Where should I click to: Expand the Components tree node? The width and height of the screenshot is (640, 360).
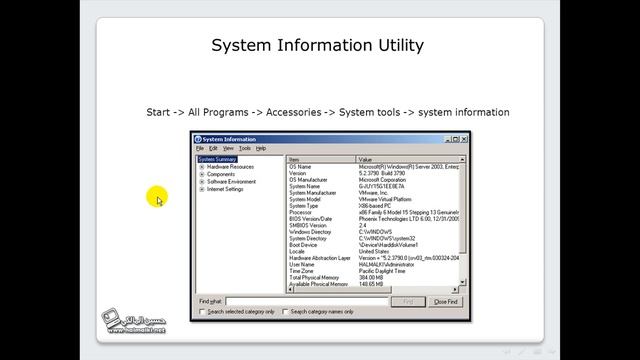(x=202, y=174)
